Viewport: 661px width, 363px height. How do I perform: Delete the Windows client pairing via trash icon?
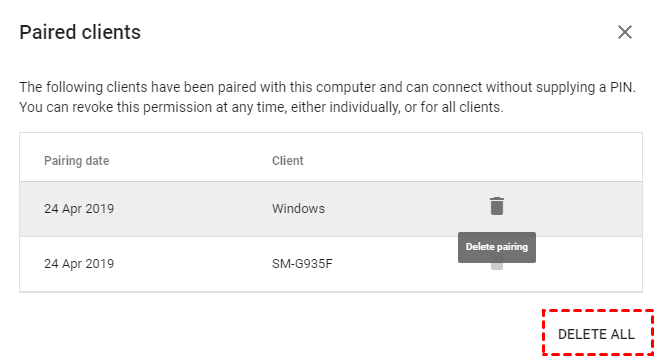pos(497,206)
